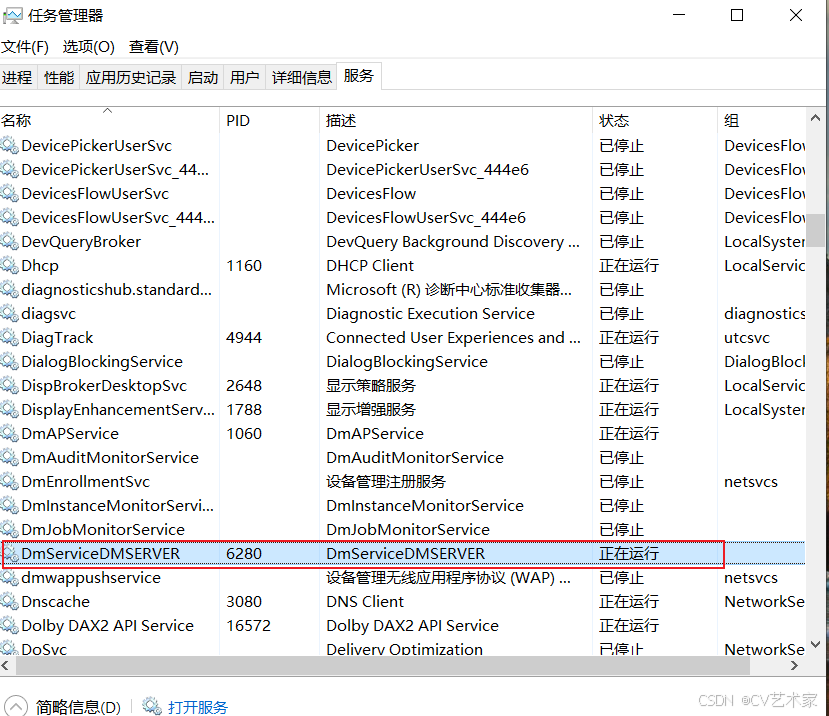Sort services by the 名称 column header
829x716 pixels.
coord(109,121)
